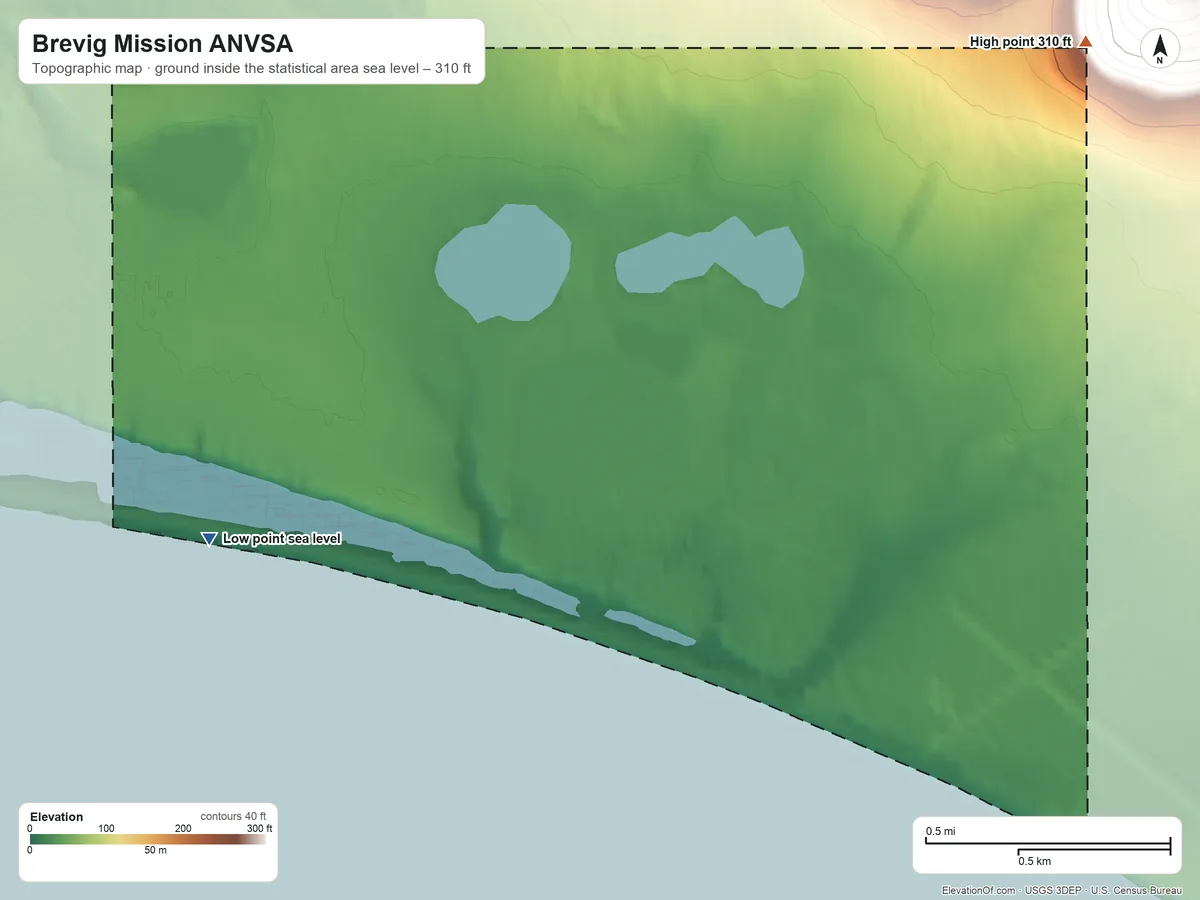The width and height of the screenshot is (1200, 900).
Task: Click the '0.5 mi' scale bar label
Action: pos(941,832)
